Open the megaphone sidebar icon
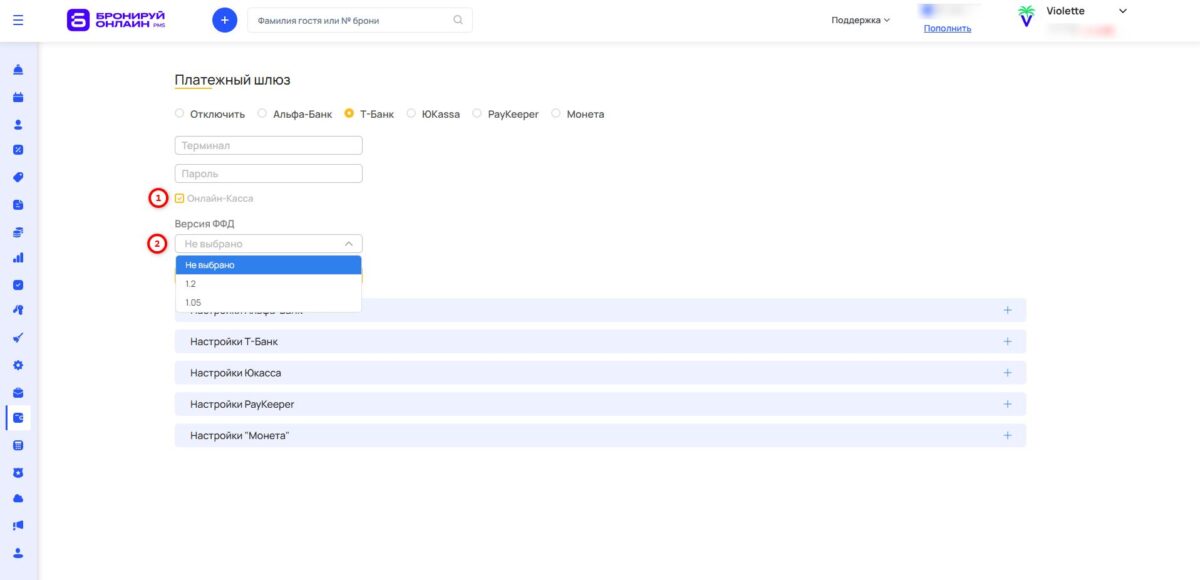The height and width of the screenshot is (580, 1200). pos(18,525)
